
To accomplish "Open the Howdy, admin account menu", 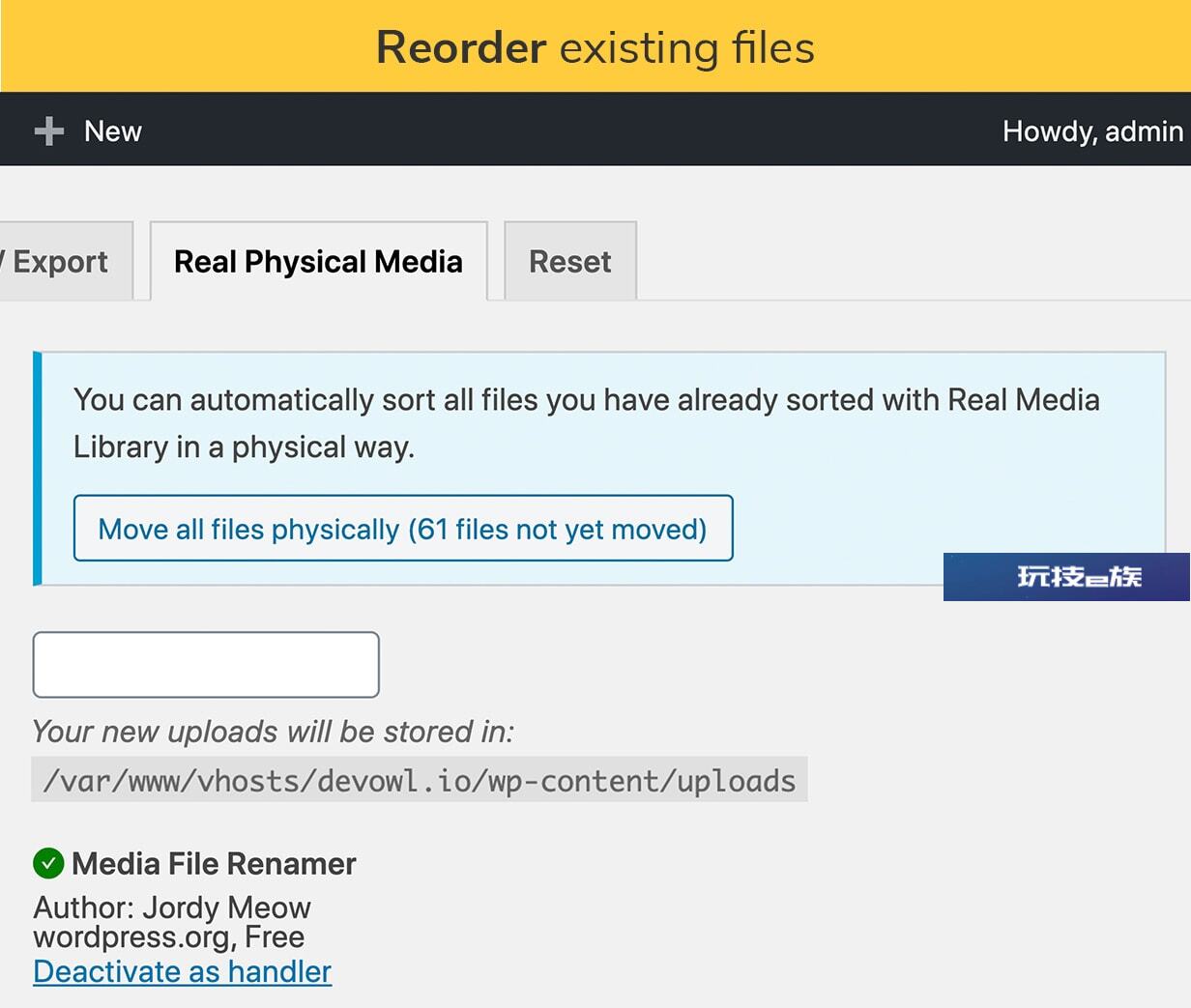I will (x=1092, y=131).
